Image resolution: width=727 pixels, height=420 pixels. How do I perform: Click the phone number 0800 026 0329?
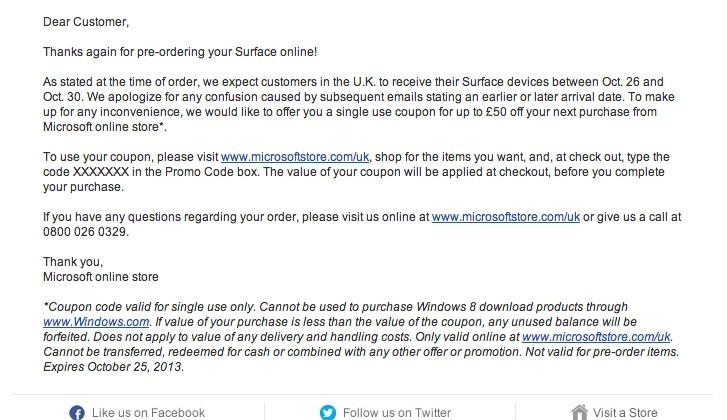85,232
